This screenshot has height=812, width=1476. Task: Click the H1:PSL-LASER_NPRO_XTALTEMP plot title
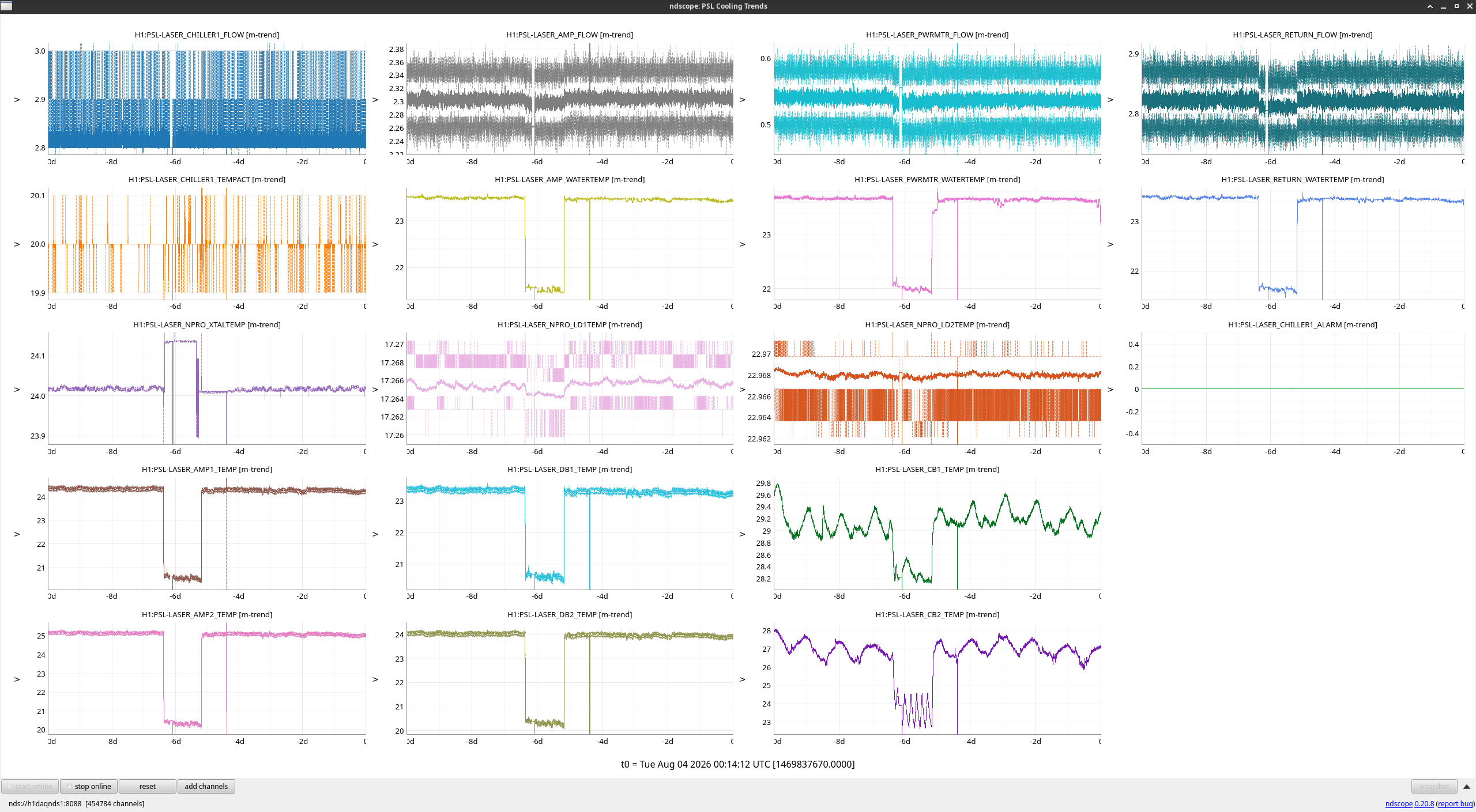207,324
